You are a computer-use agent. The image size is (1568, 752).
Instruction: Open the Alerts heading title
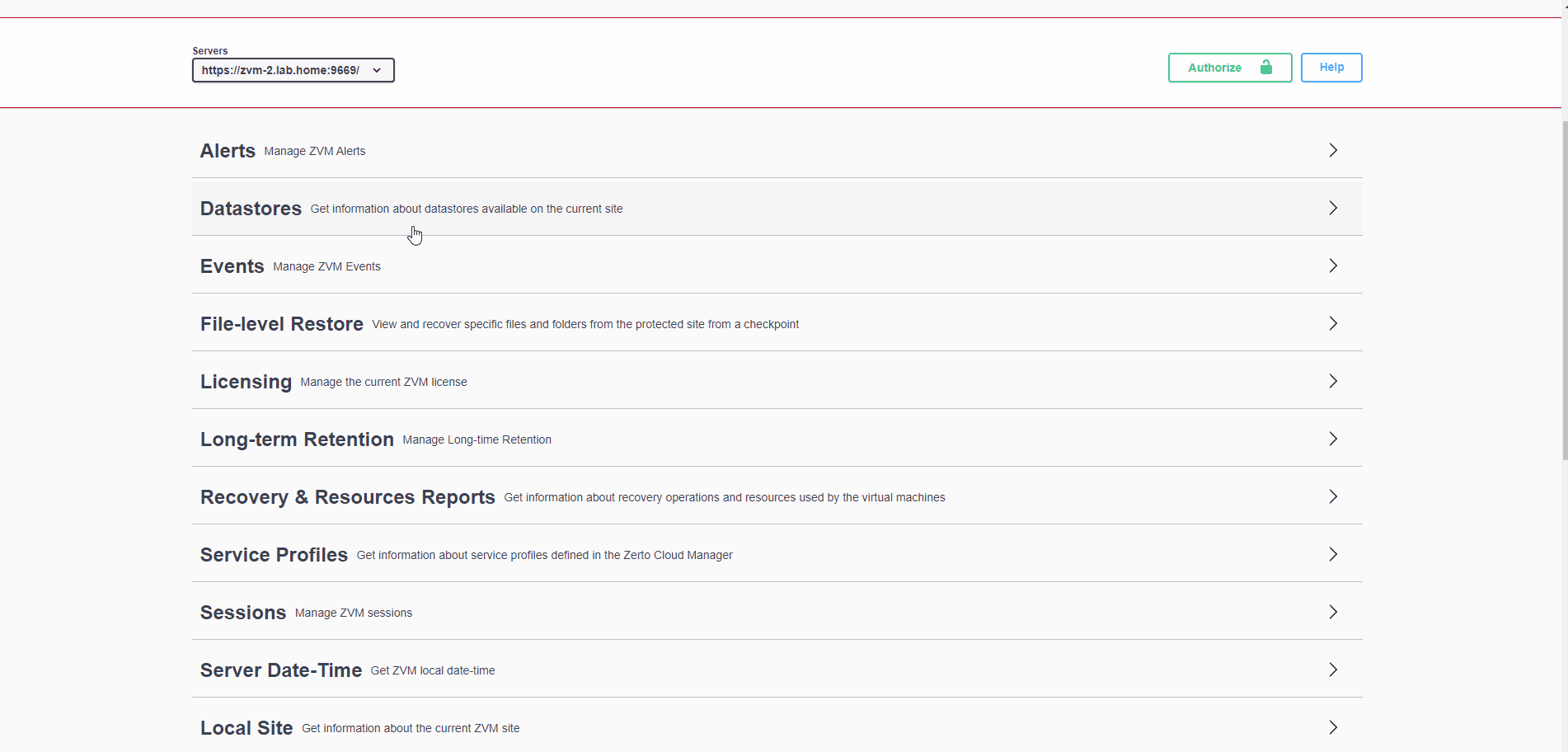pos(228,151)
